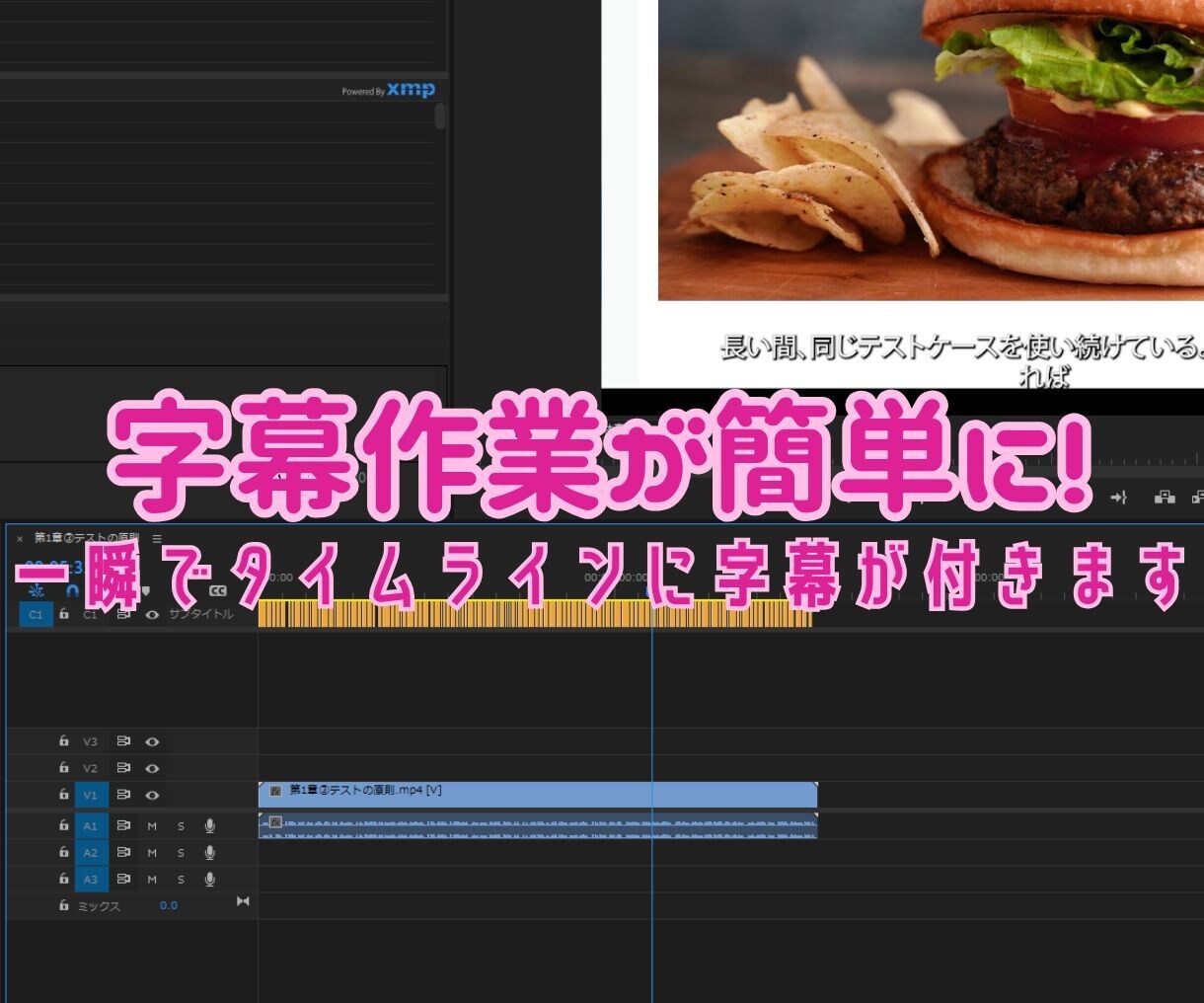
Task: Toggle lock on audio track A2
Action: coord(64,852)
